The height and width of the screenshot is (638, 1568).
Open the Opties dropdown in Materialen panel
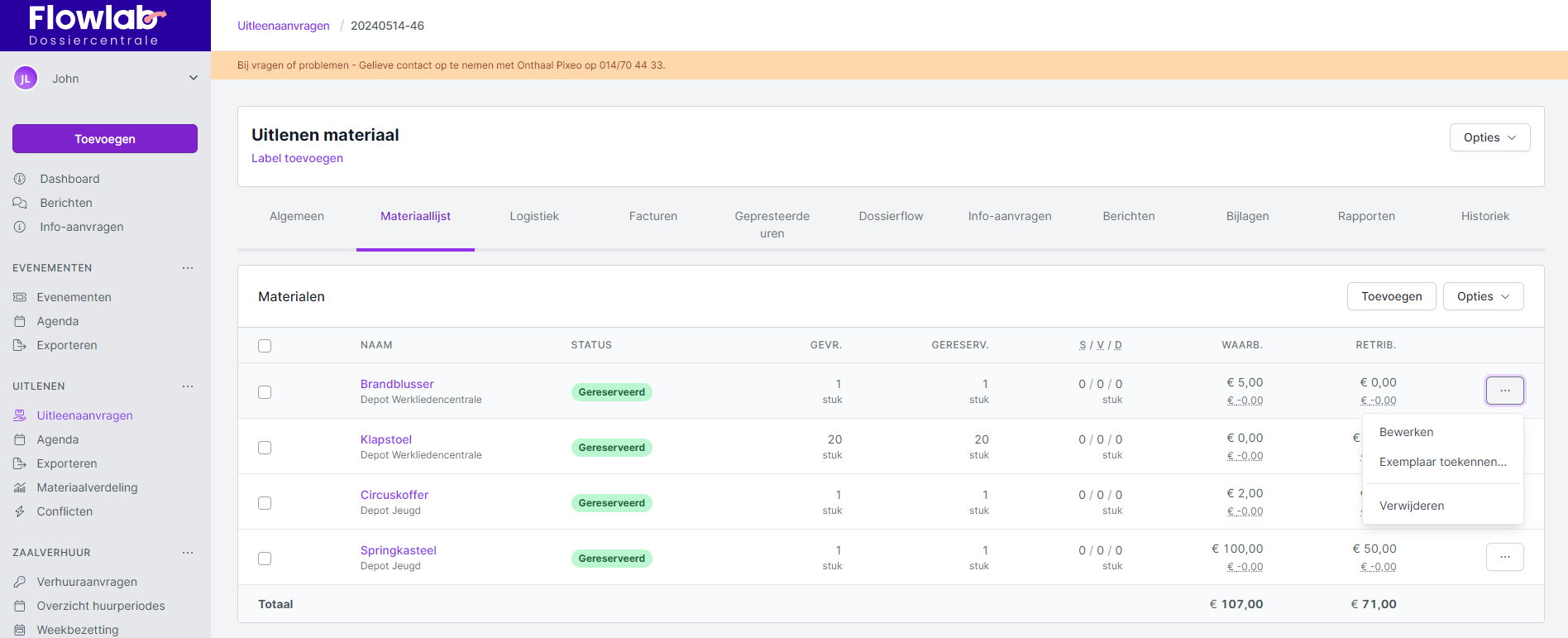1482,296
